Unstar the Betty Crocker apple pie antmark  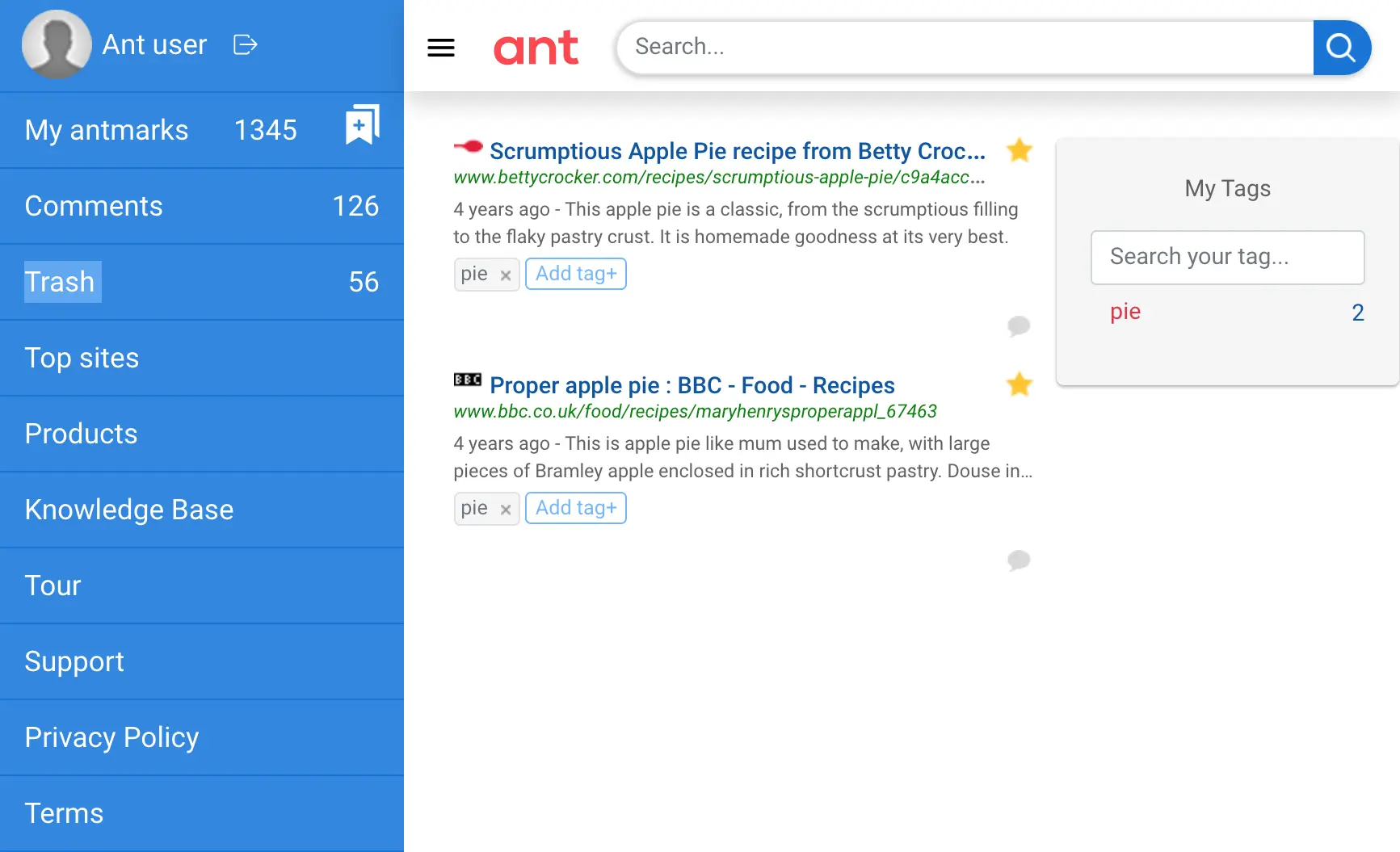pos(1019,150)
